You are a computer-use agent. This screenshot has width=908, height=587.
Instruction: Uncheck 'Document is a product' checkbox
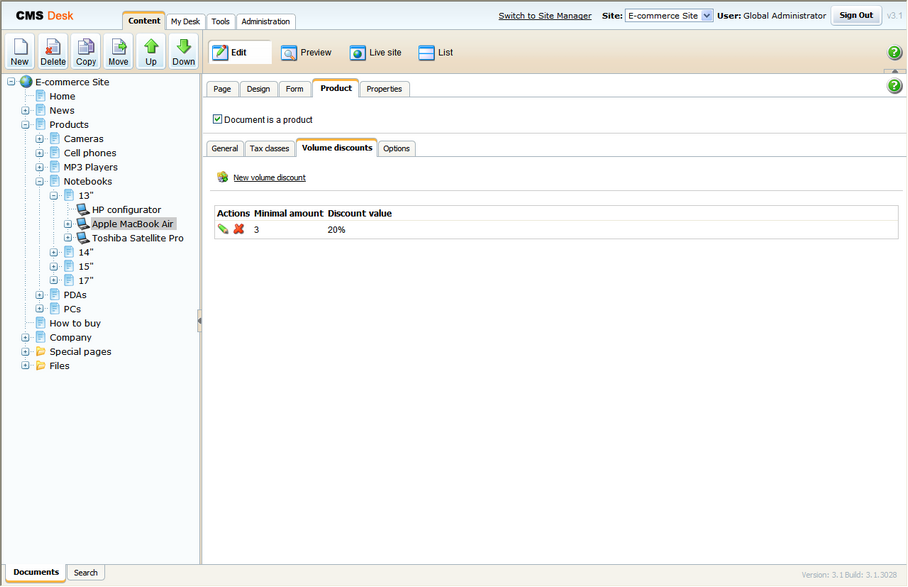218,120
